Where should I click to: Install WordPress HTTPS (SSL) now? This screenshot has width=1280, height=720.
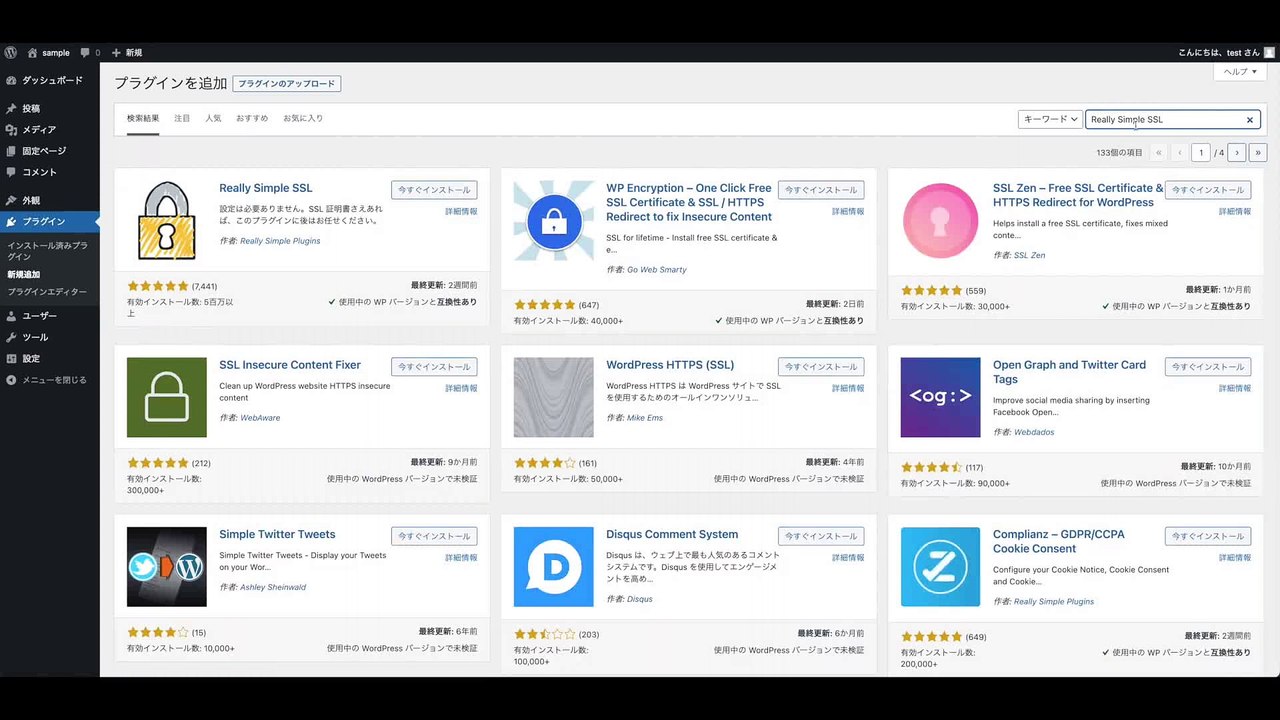point(821,367)
